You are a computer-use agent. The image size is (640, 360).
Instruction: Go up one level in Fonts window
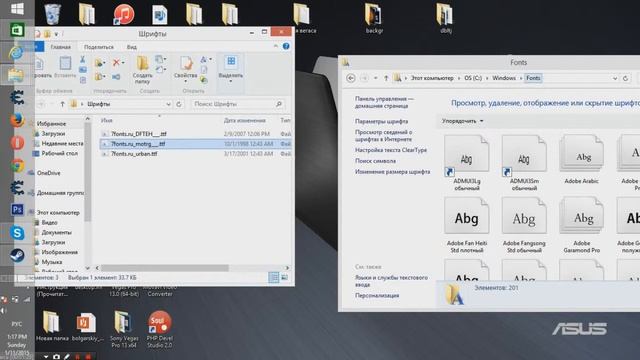(386, 78)
